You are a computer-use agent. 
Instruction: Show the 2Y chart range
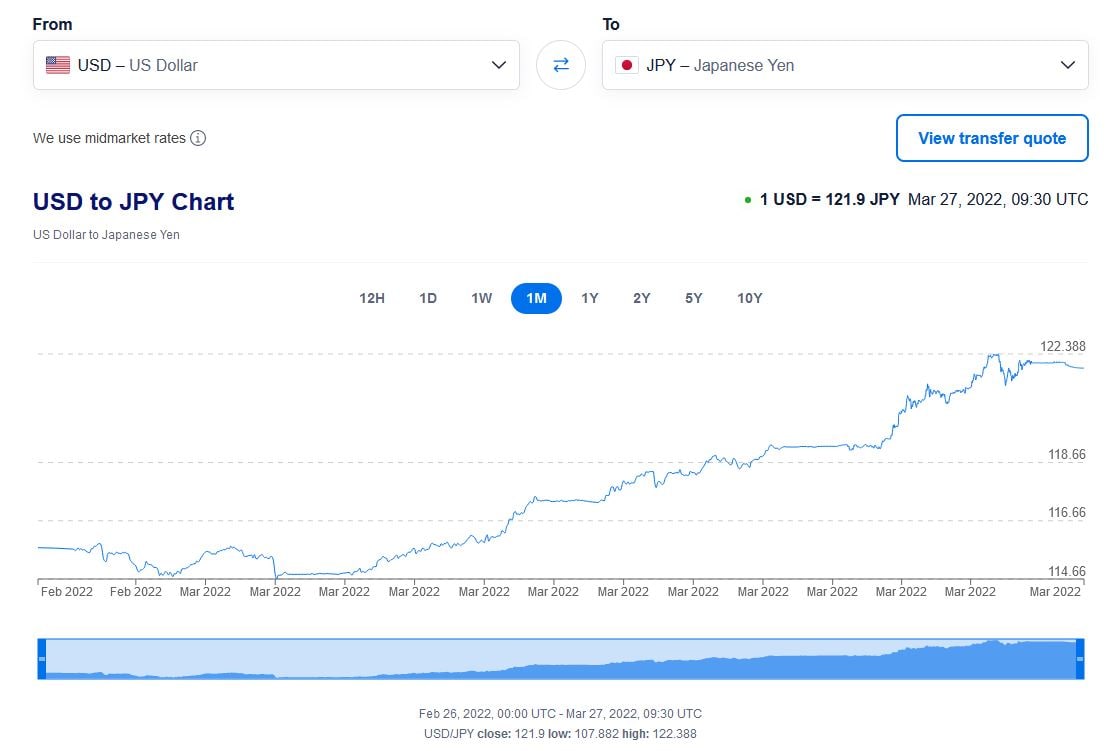click(x=642, y=298)
